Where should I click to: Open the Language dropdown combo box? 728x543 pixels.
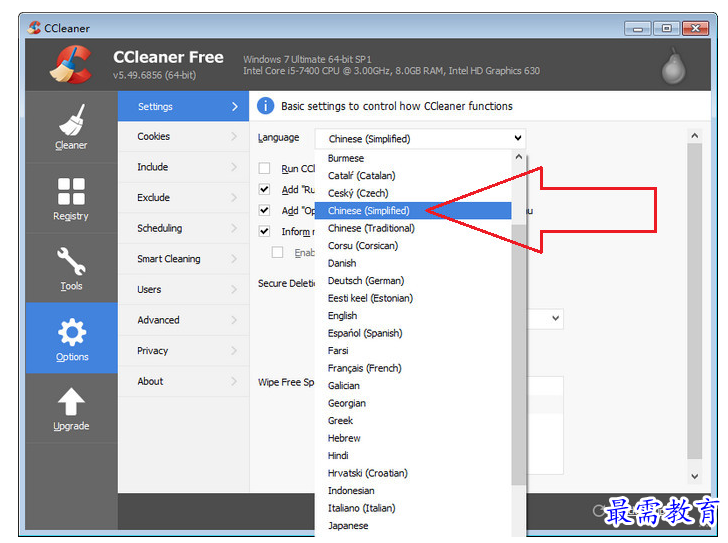coord(421,139)
